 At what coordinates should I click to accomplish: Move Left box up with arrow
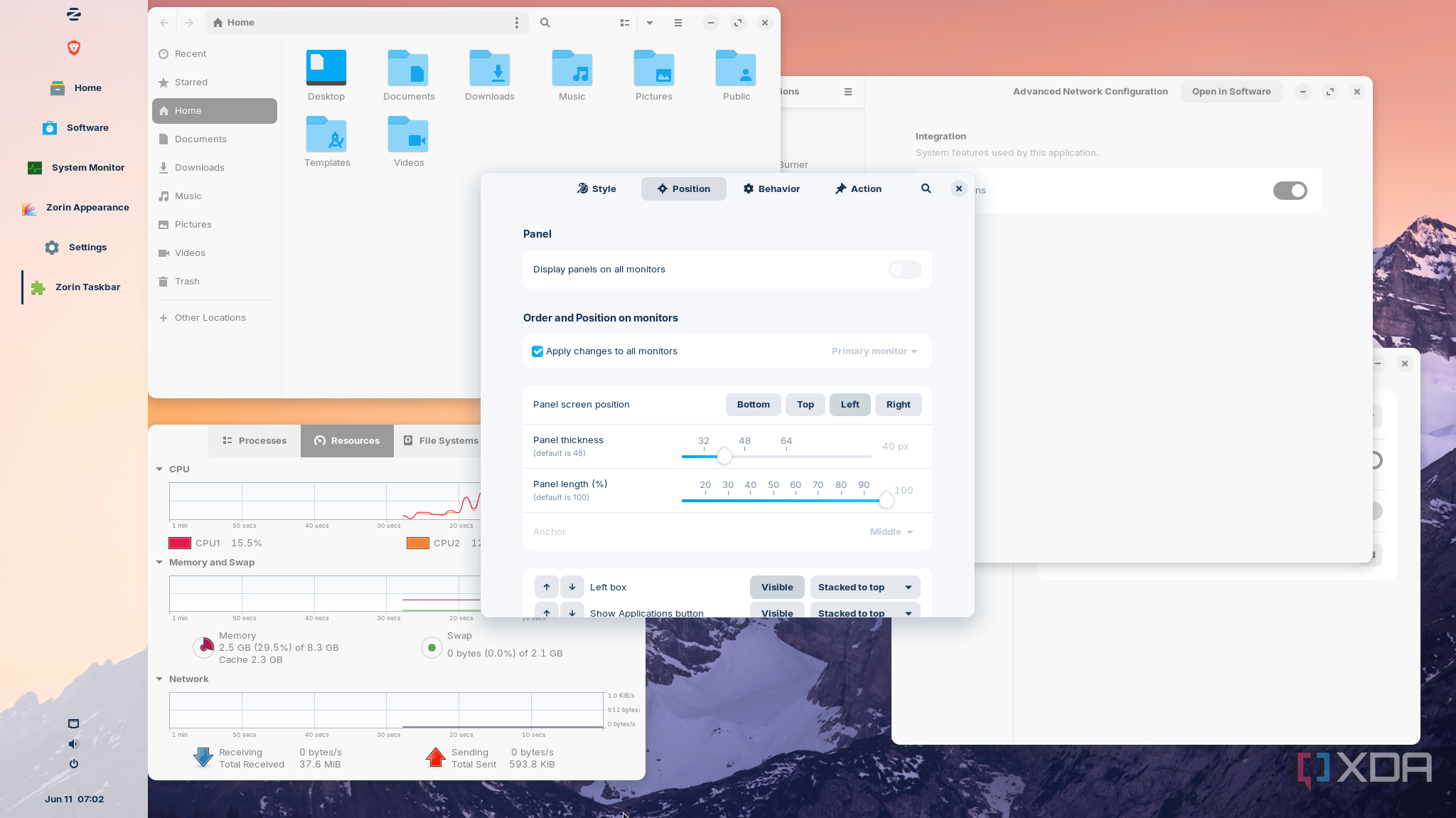click(x=547, y=588)
